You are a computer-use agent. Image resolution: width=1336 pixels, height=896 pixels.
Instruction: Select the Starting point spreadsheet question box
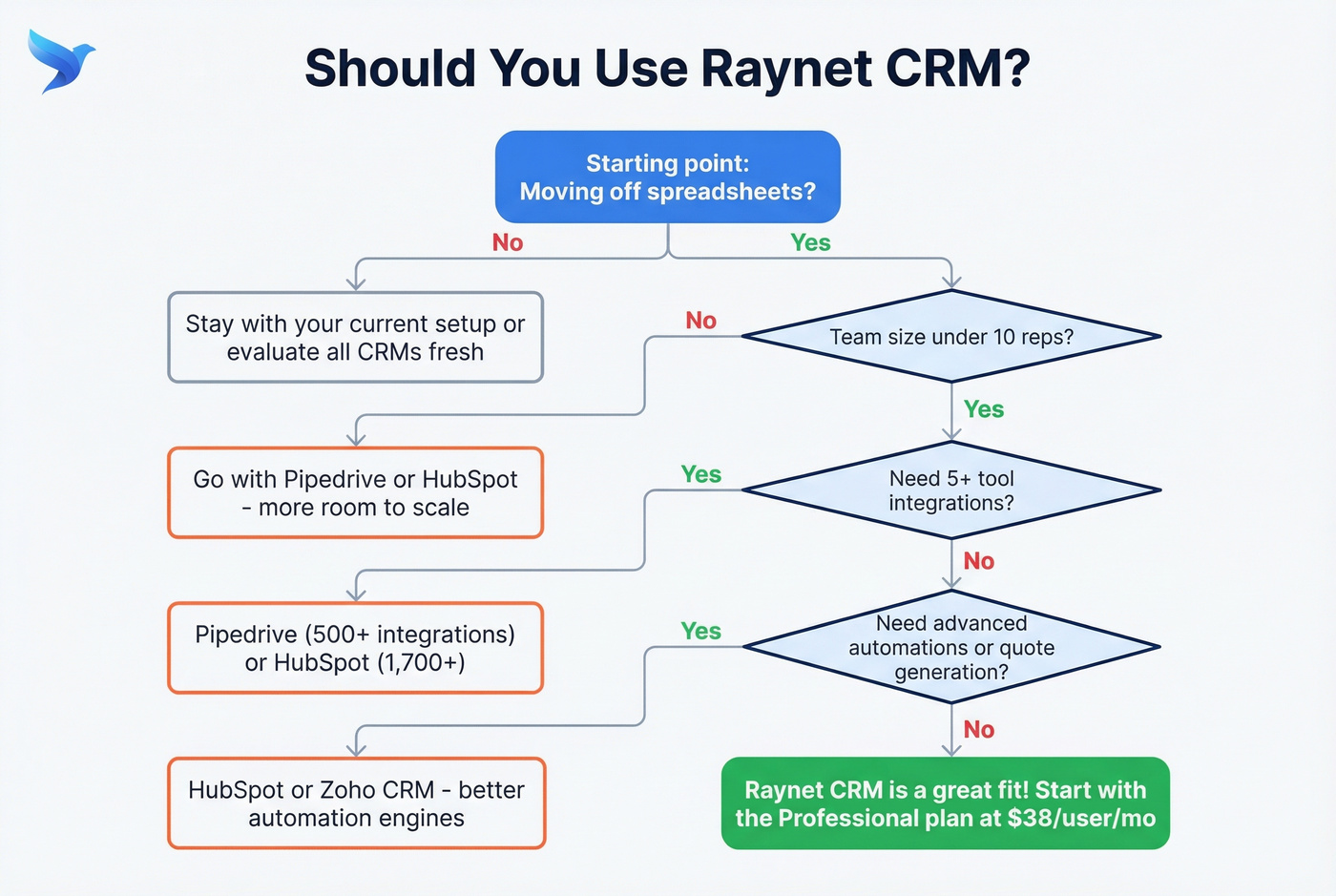coord(667,177)
